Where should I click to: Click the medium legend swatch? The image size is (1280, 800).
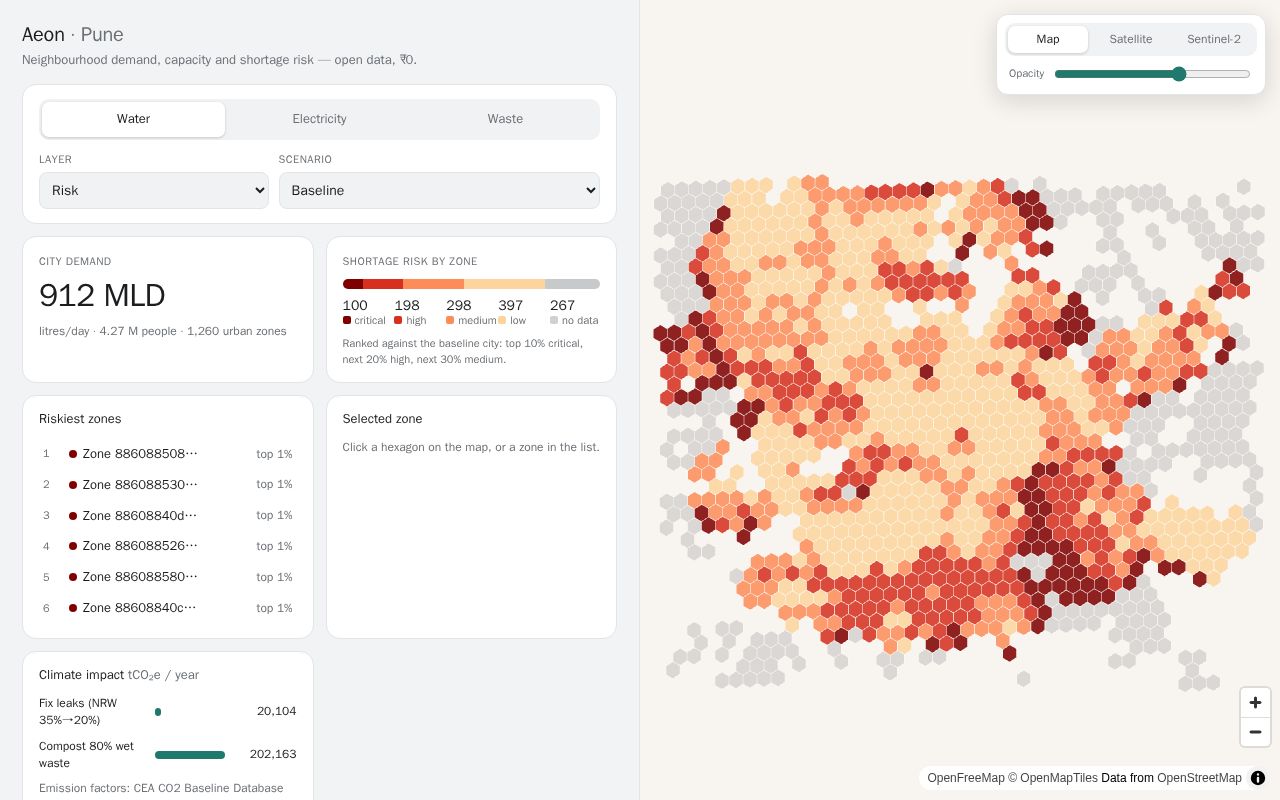point(450,320)
